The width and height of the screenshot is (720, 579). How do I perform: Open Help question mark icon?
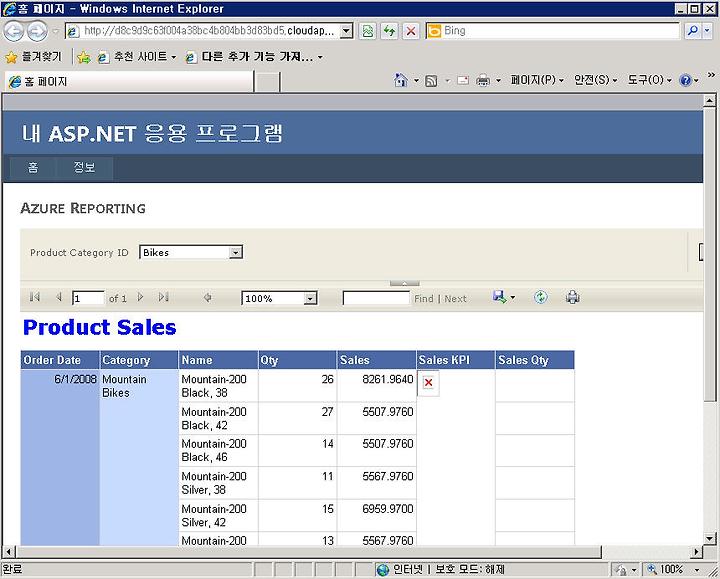[685, 81]
